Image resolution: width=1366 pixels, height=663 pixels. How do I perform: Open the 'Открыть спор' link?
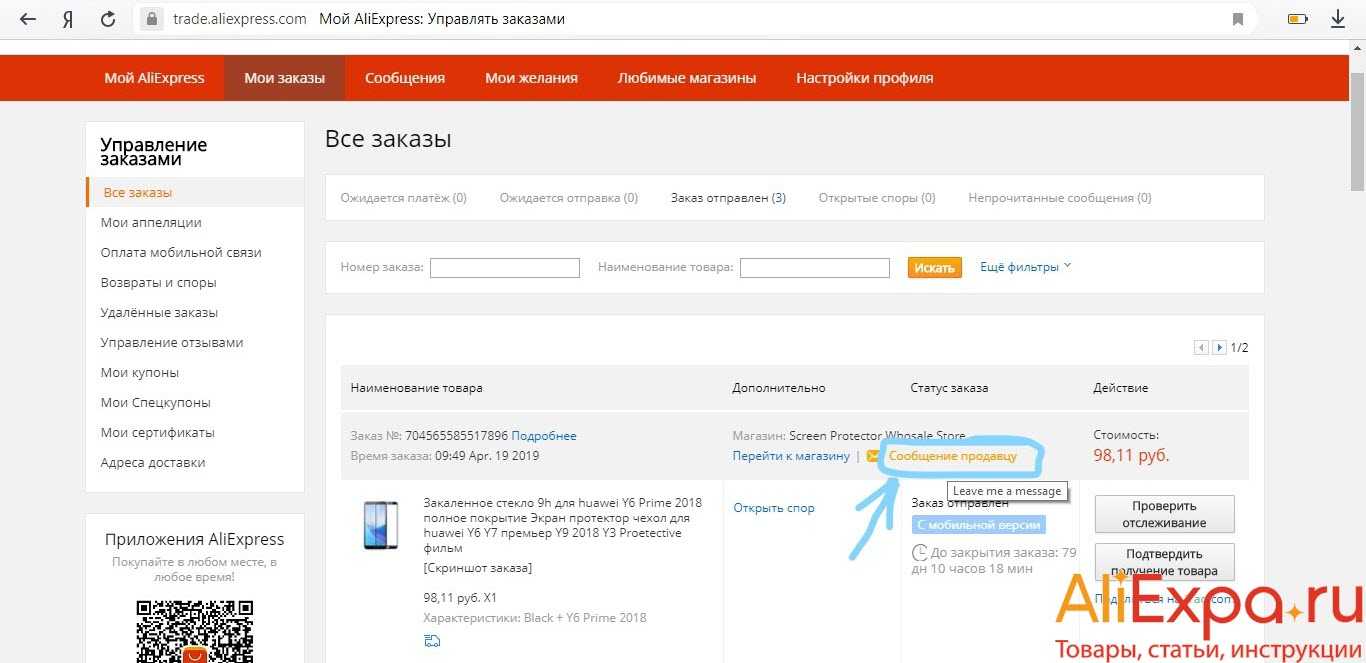[x=773, y=508]
